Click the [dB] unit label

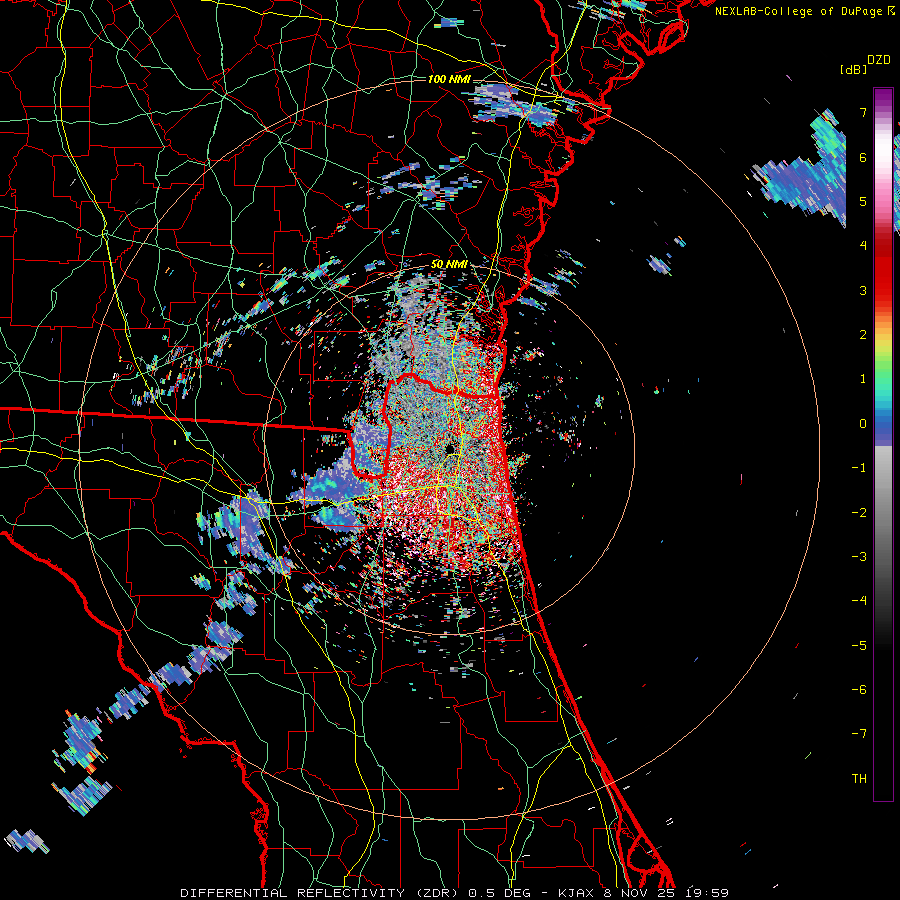[x=853, y=69]
